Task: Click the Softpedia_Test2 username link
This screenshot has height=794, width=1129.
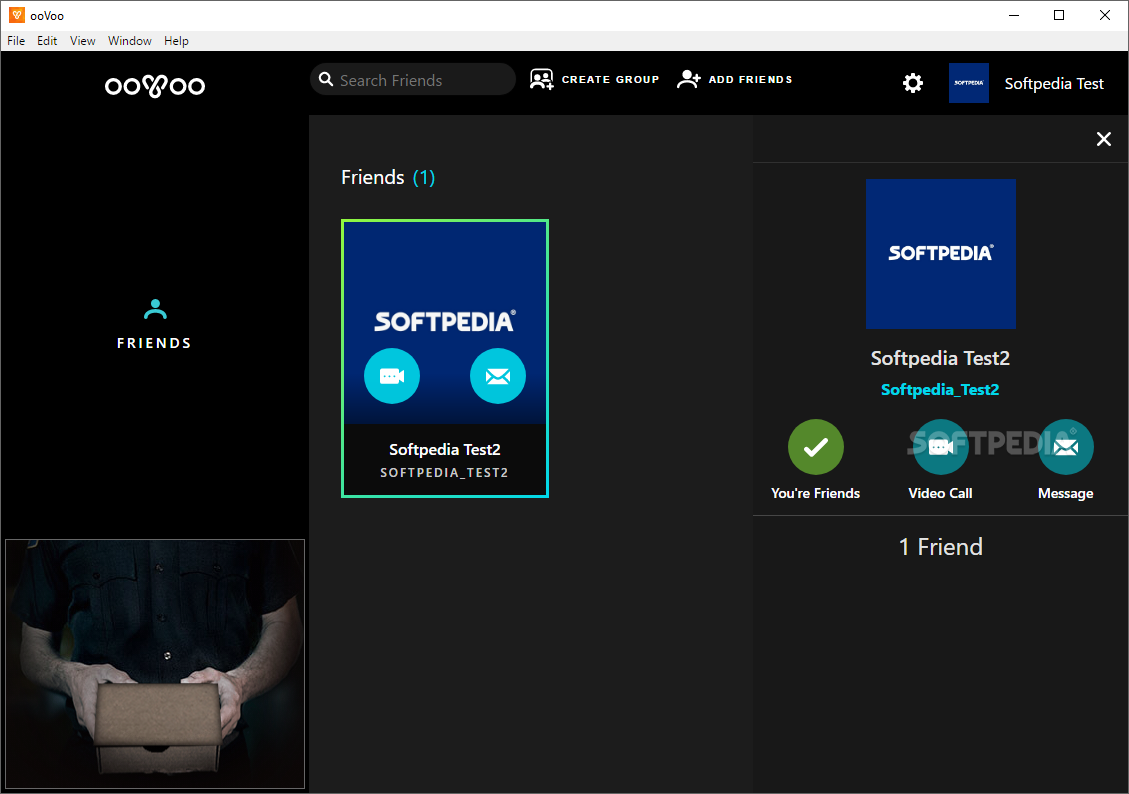Action: pyautogui.click(x=940, y=389)
